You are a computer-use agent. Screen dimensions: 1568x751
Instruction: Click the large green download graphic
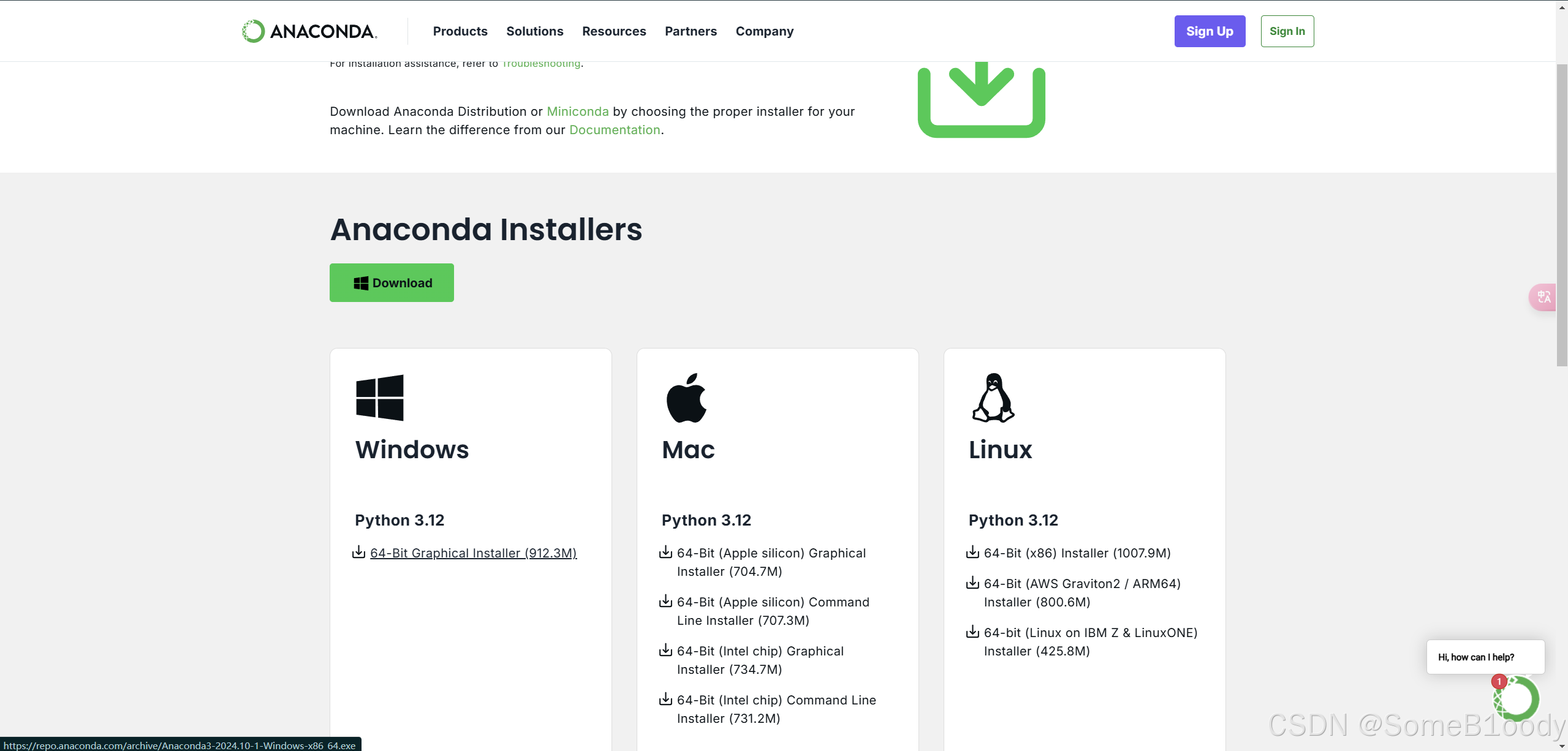click(981, 100)
